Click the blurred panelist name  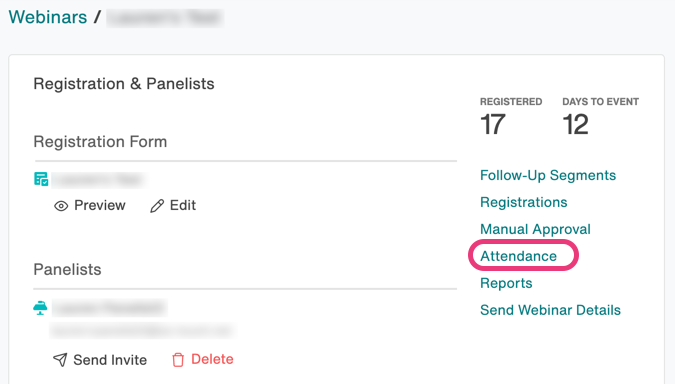pyautogui.click(x=109, y=308)
